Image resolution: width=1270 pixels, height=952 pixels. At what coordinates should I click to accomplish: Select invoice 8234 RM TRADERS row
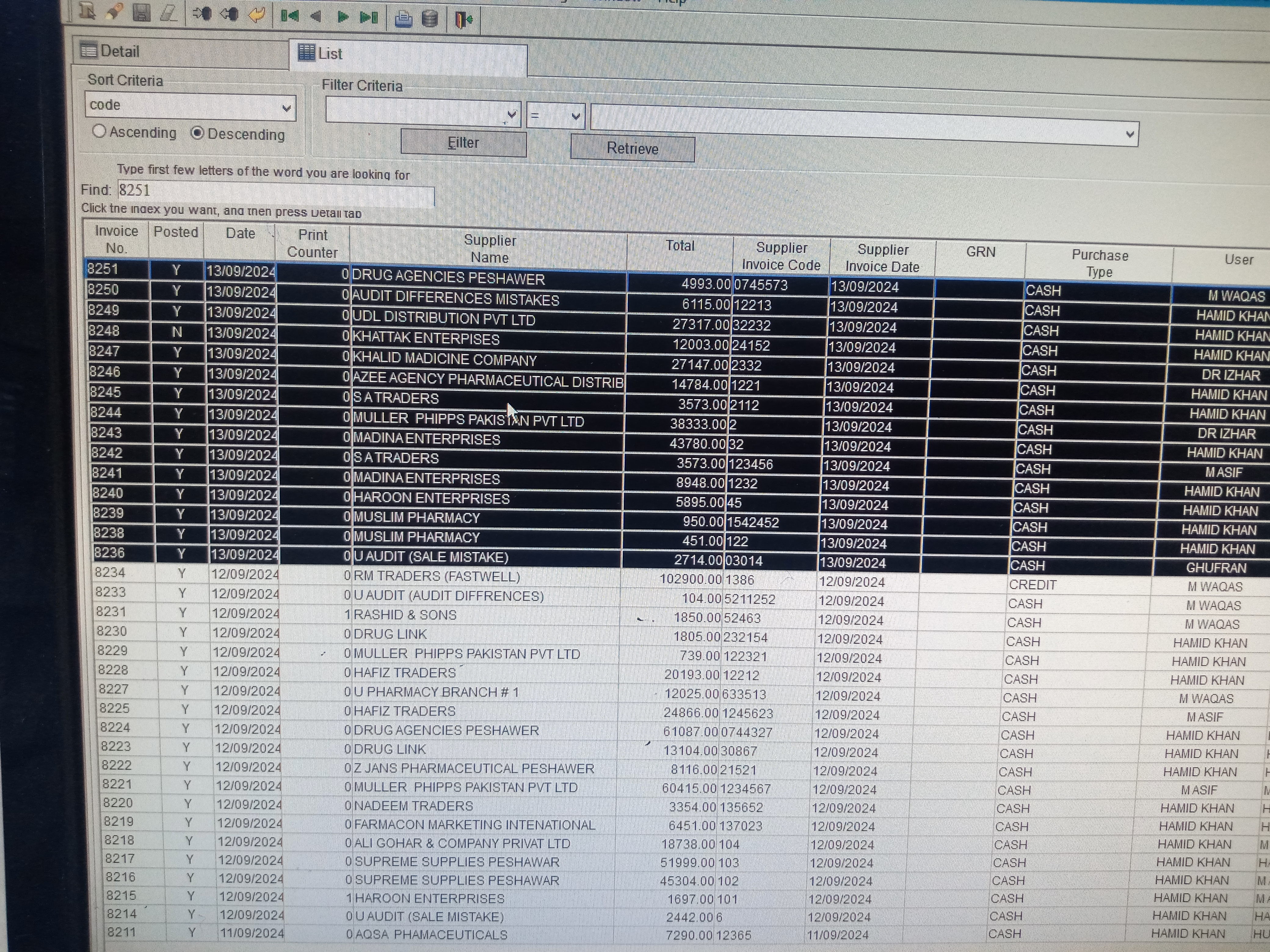[436, 576]
